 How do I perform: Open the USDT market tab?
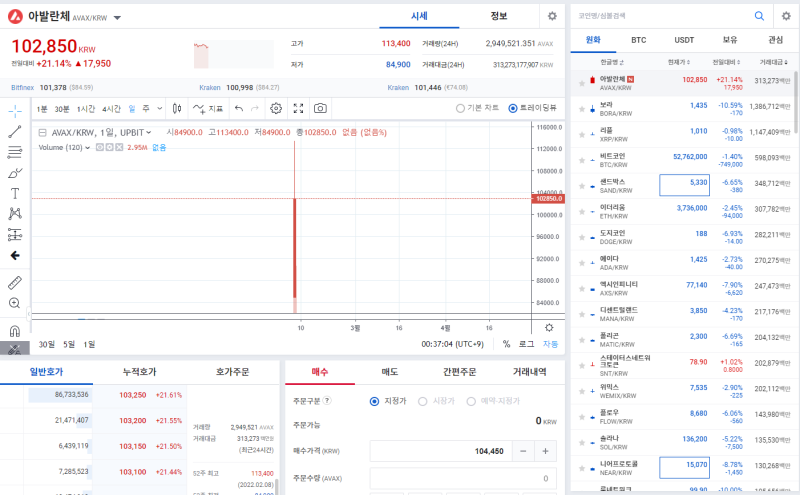pyautogui.click(x=684, y=40)
